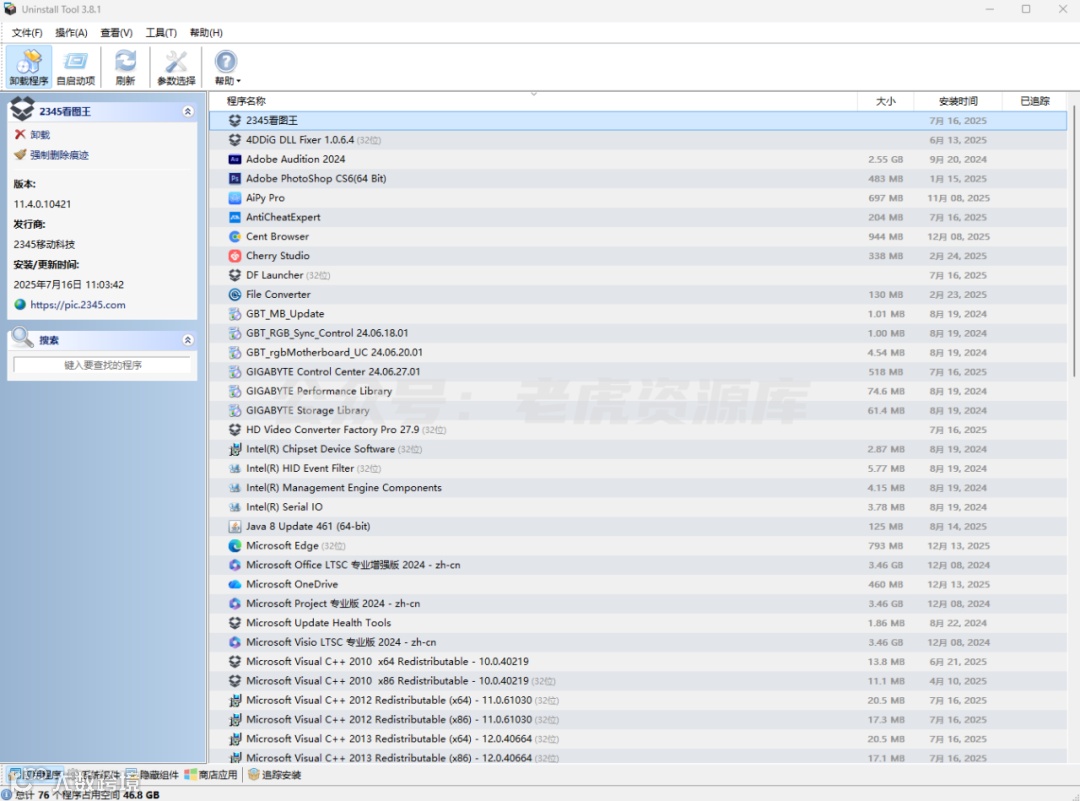This screenshot has width=1080, height=801.
Task: Open the https://pic.2345.com link
Action: coord(78,304)
